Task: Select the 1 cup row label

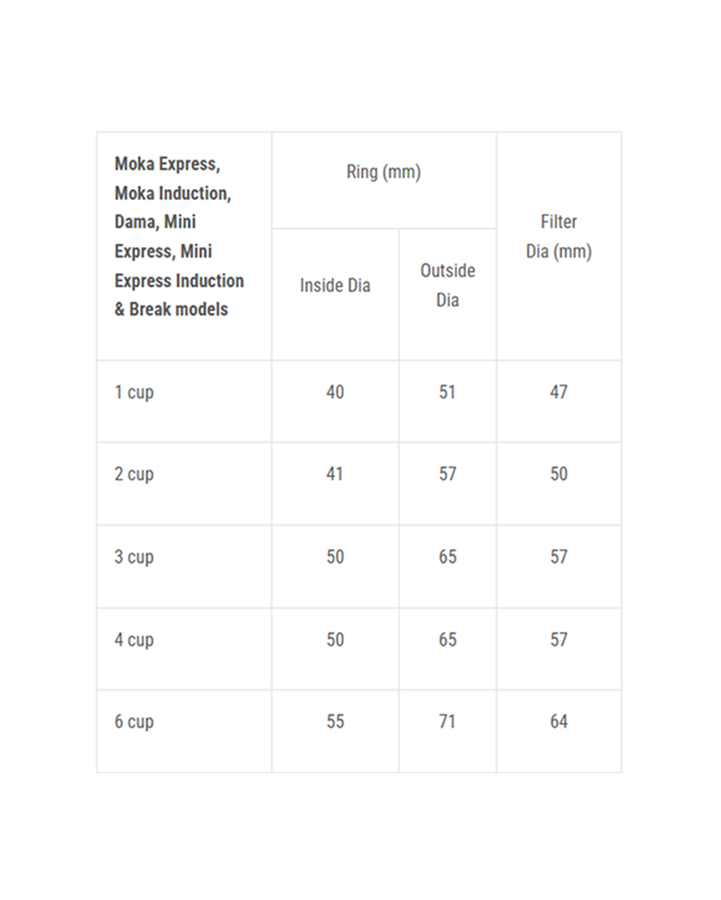Action: [x=134, y=393]
